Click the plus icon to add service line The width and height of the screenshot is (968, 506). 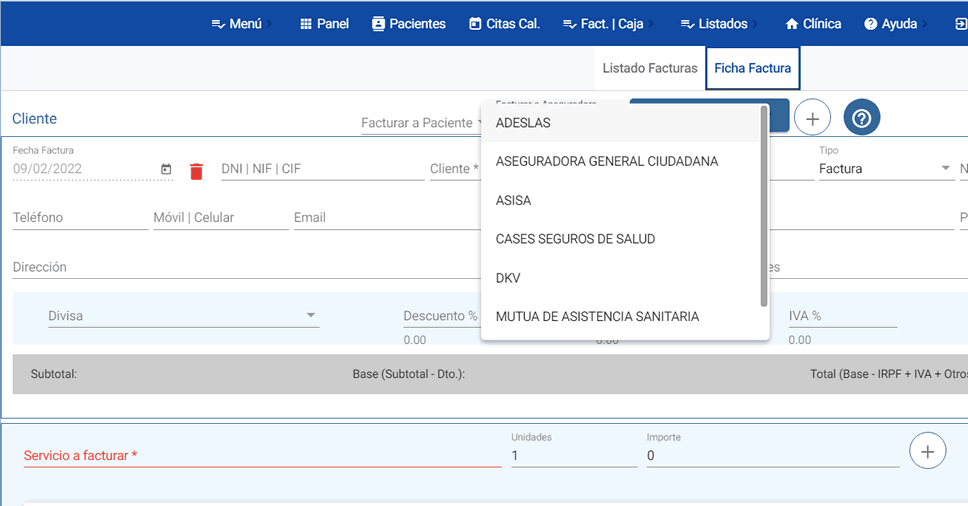coord(927,451)
